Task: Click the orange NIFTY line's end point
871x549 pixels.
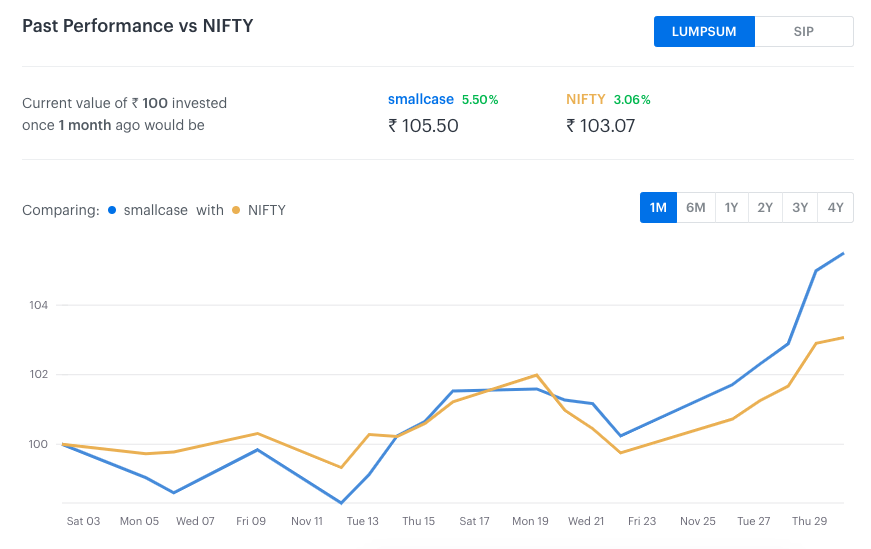Action: [x=843, y=337]
